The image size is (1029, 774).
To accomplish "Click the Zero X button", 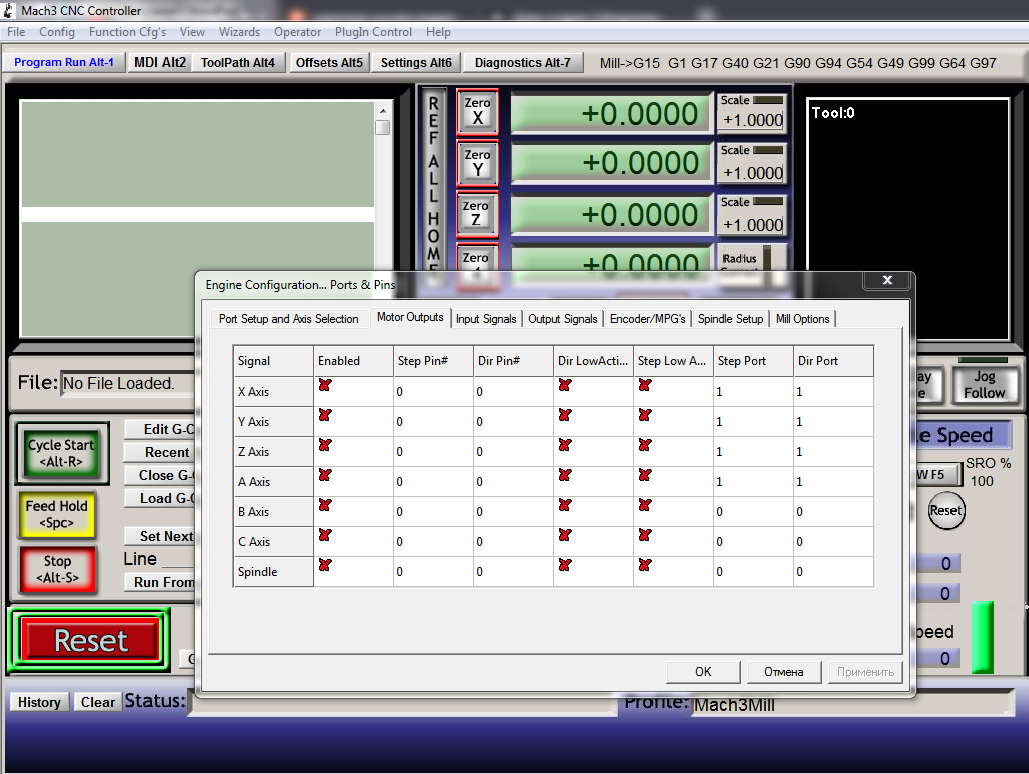I will (477, 112).
